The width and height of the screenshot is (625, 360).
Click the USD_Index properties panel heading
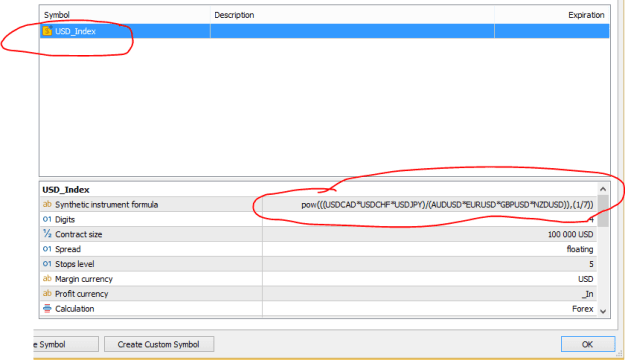[66, 190]
